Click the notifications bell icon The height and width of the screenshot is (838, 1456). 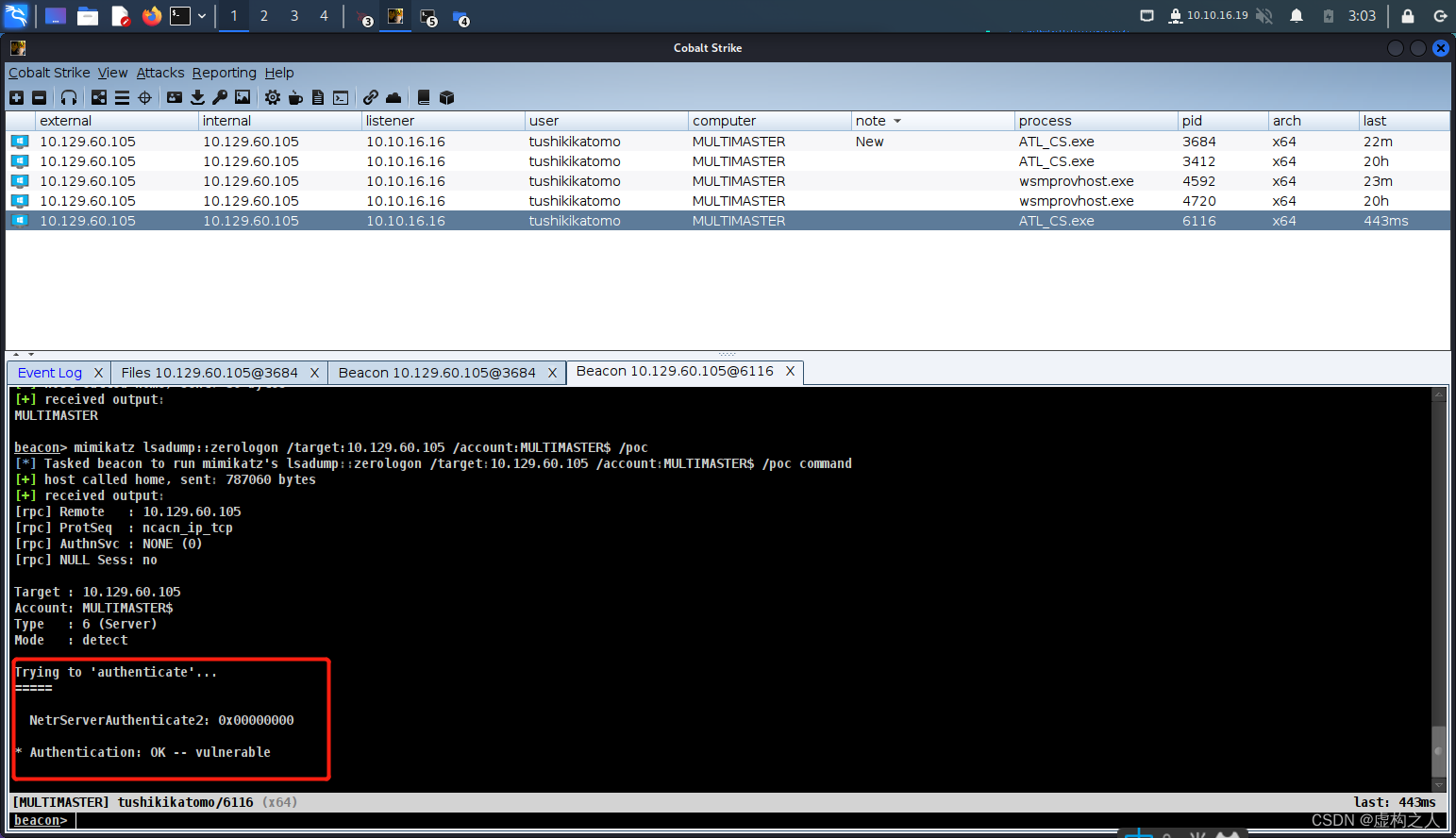click(x=1297, y=16)
